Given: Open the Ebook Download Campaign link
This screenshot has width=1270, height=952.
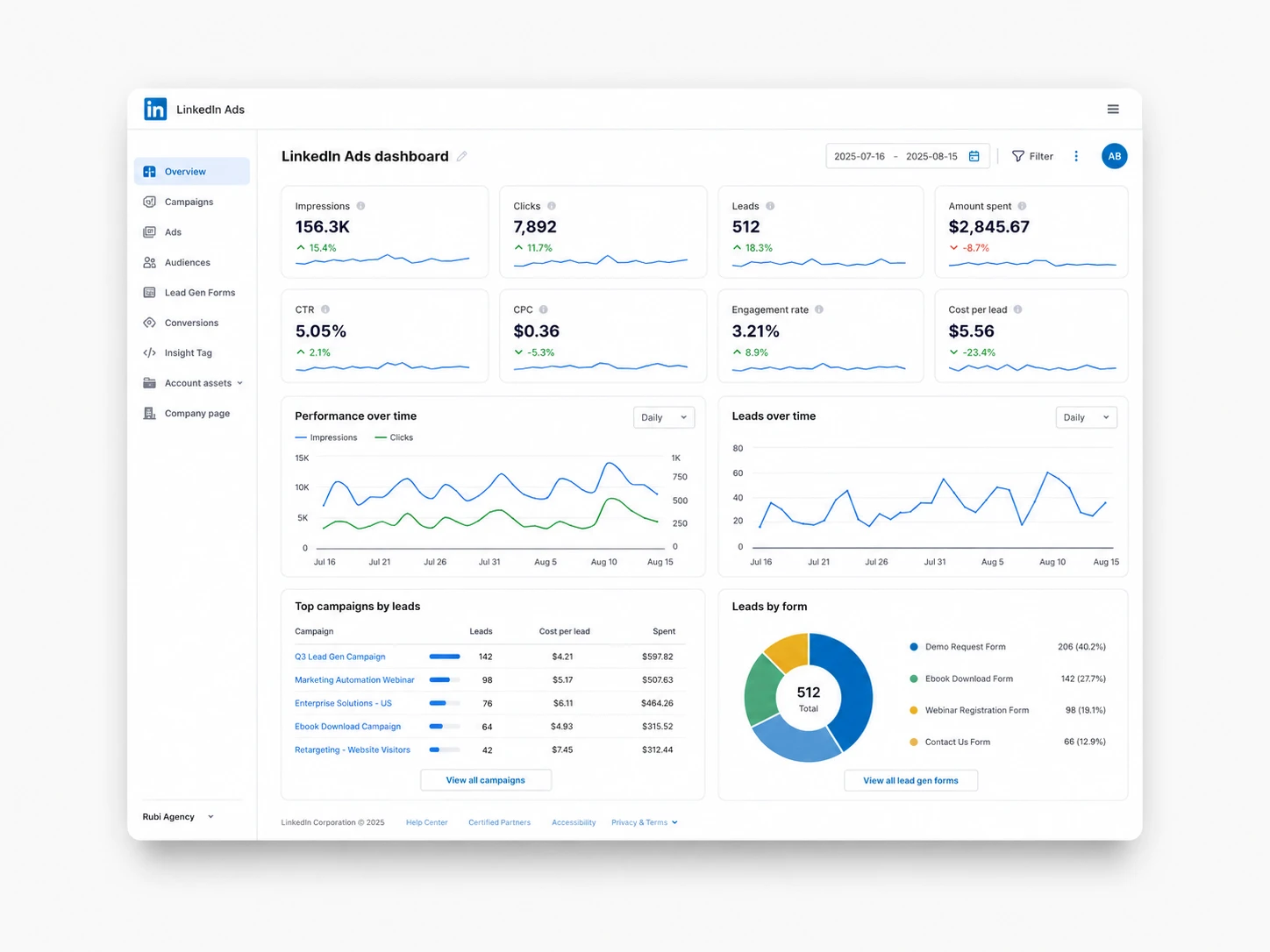Looking at the screenshot, I should coord(347,727).
